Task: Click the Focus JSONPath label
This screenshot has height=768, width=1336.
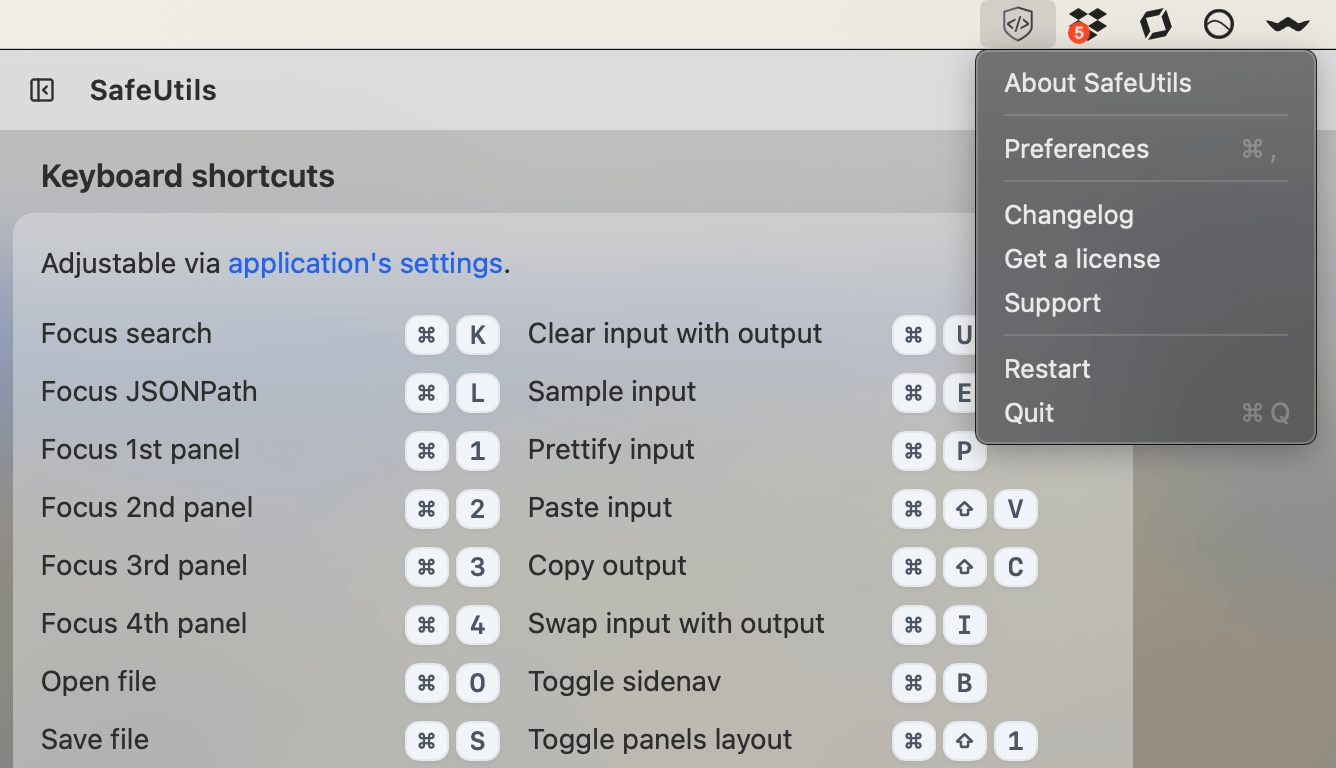Action: 149,392
